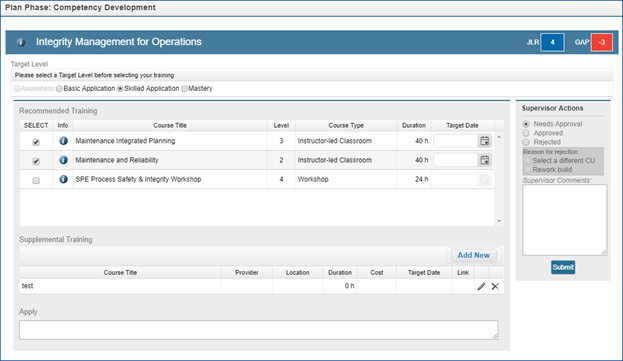Select Skilled Application target level
623x361 pixels.
pos(120,89)
